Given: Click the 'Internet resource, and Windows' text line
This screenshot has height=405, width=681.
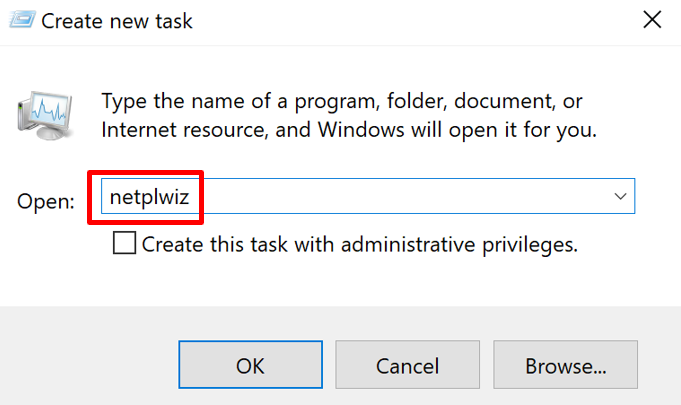Looking at the screenshot, I should point(349,130).
